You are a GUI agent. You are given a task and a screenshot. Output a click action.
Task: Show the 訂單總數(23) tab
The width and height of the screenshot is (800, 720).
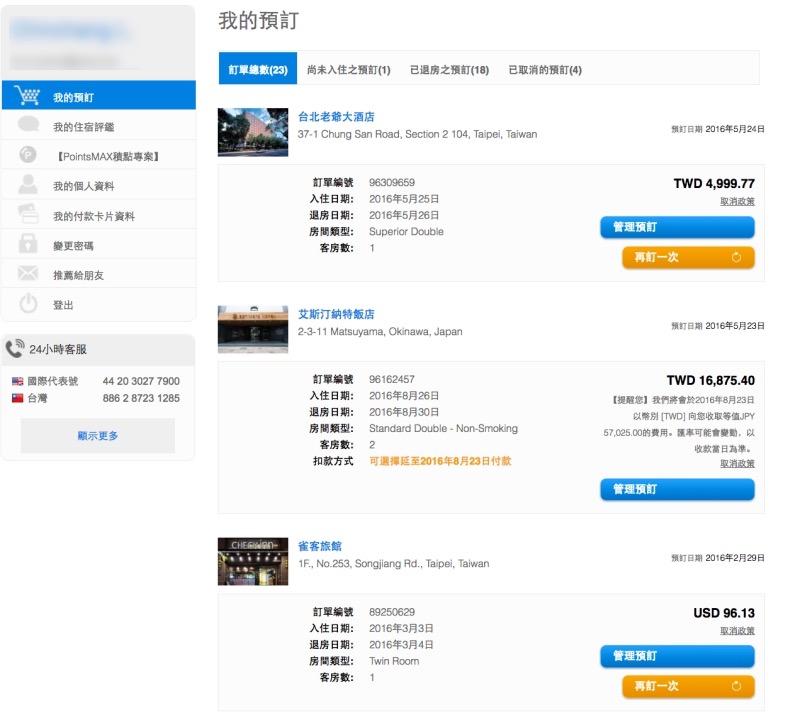[258, 70]
